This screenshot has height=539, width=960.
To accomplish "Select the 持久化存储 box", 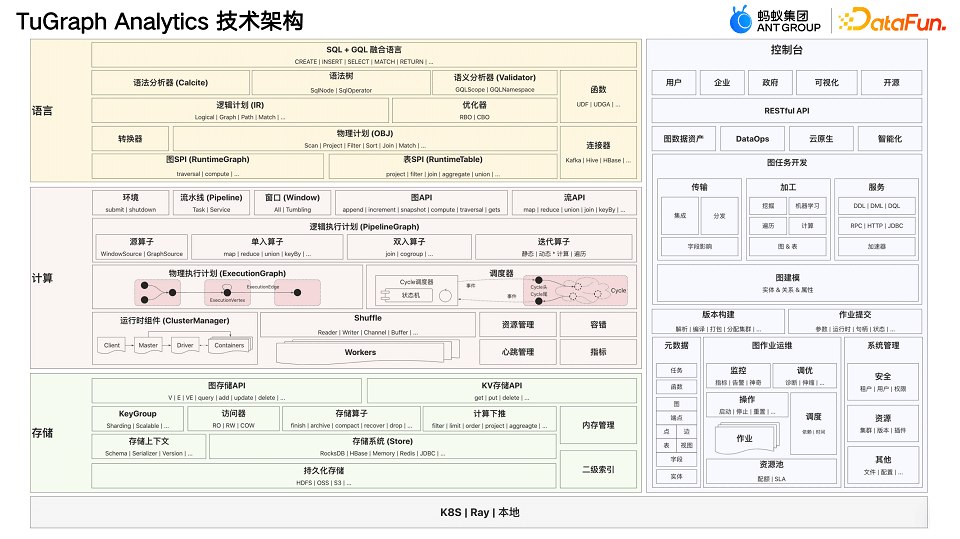I will coord(324,476).
